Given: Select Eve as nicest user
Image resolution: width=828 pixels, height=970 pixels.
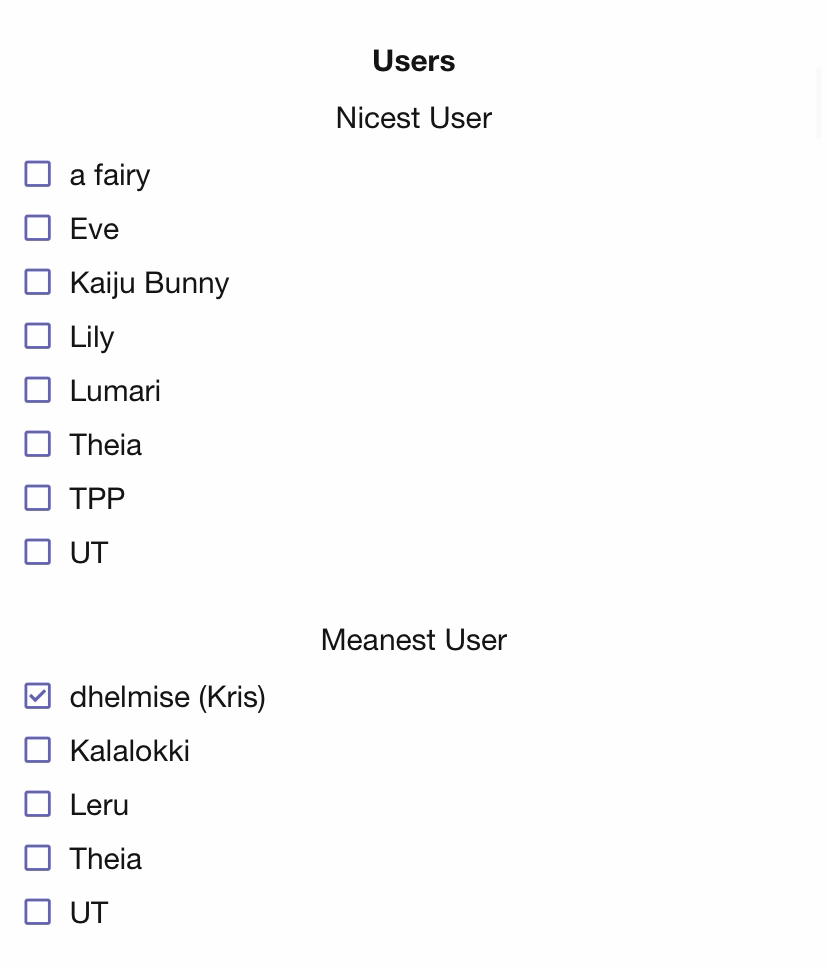Looking at the screenshot, I should tap(38, 228).
